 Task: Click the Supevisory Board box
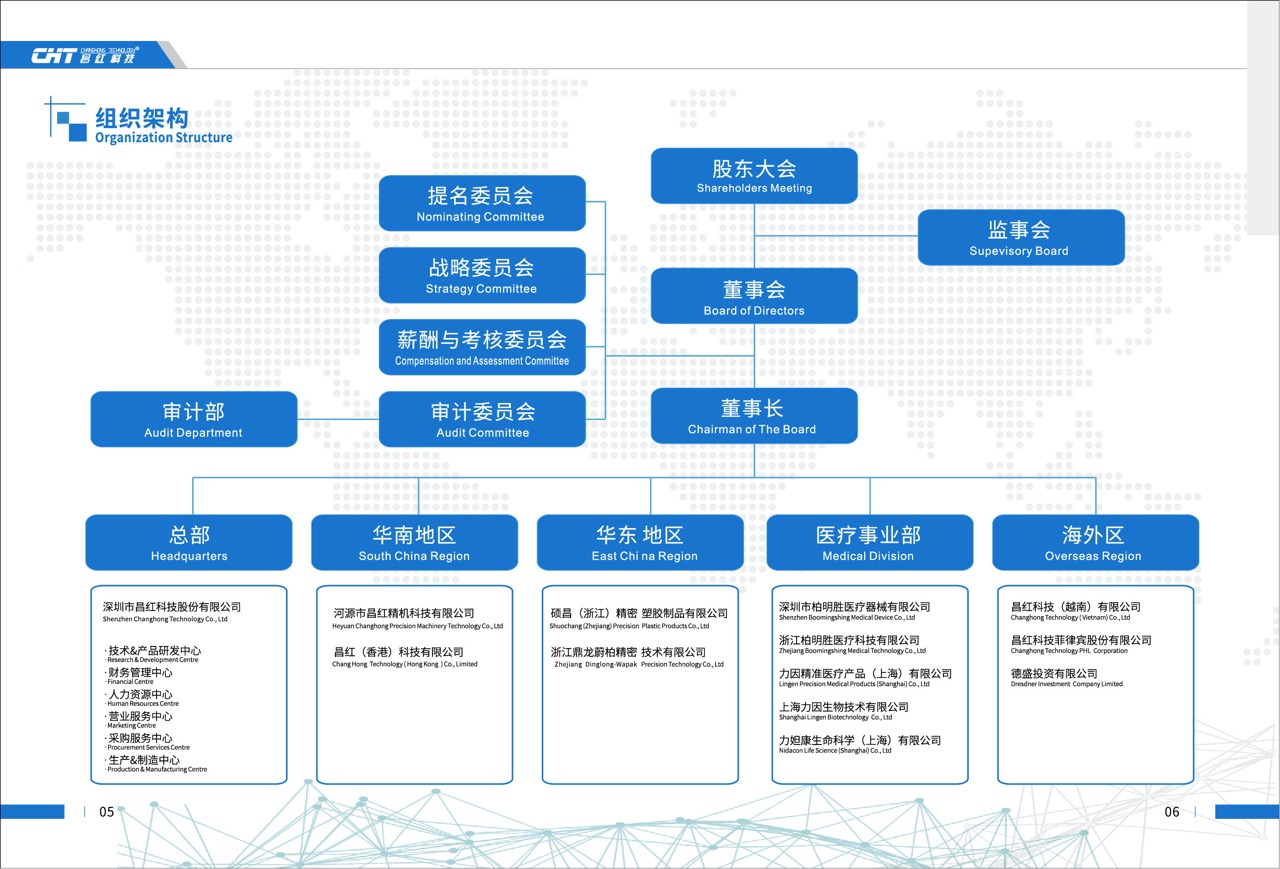tap(1021, 238)
